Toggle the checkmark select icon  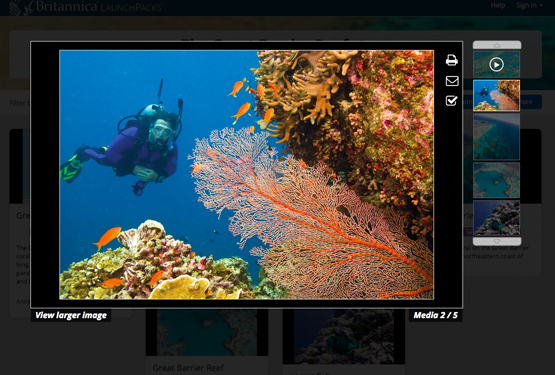pos(452,101)
